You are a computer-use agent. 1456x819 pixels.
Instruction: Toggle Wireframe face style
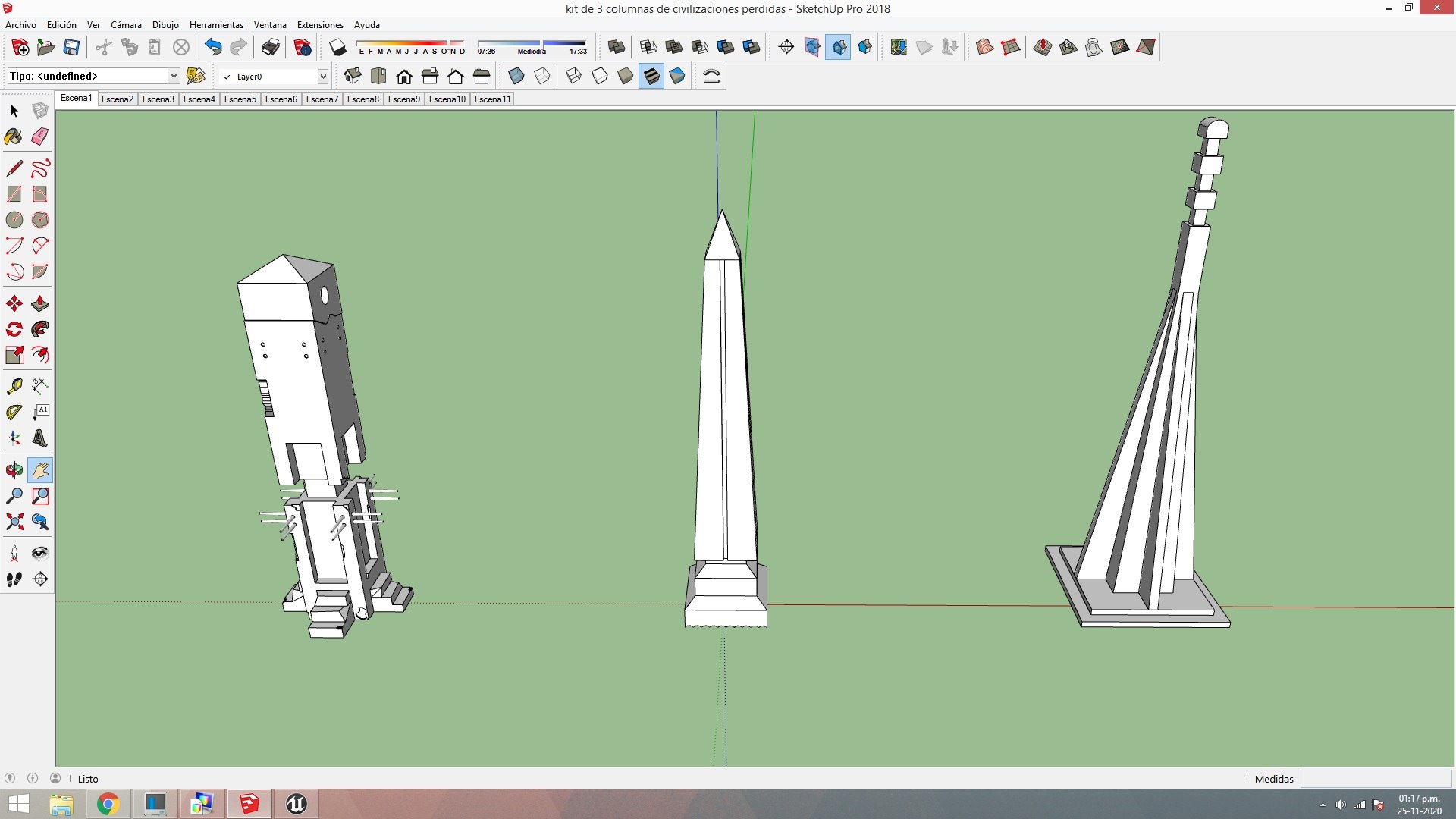(x=574, y=76)
